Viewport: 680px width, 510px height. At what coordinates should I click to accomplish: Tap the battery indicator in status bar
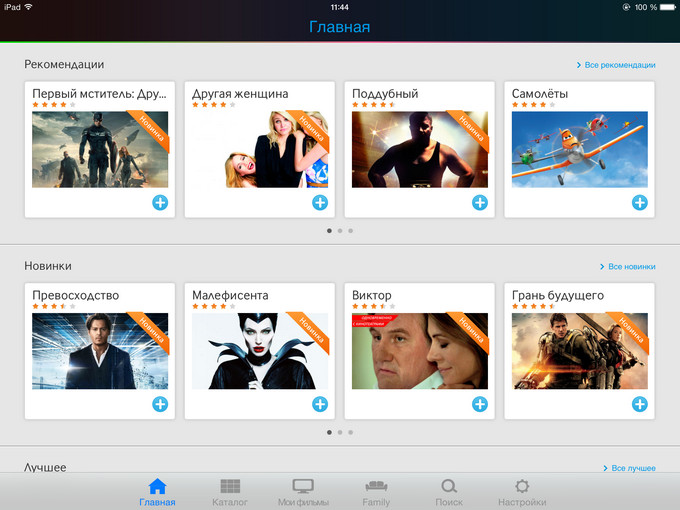click(x=668, y=7)
